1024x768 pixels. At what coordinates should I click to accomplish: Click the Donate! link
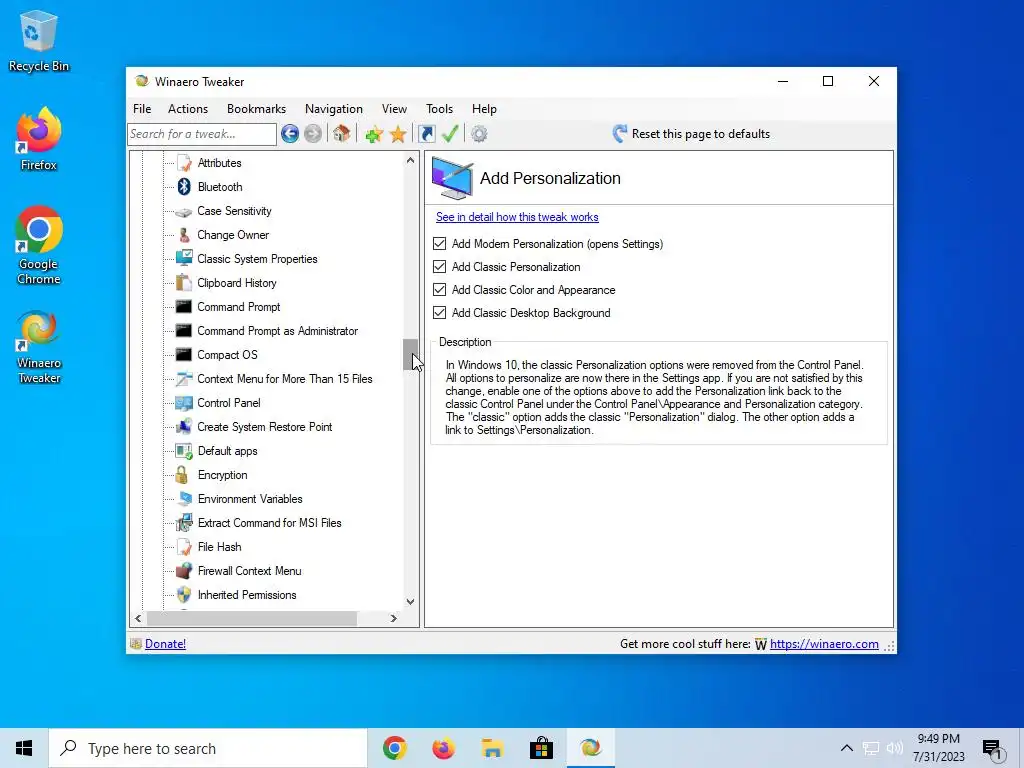click(x=165, y=644)
